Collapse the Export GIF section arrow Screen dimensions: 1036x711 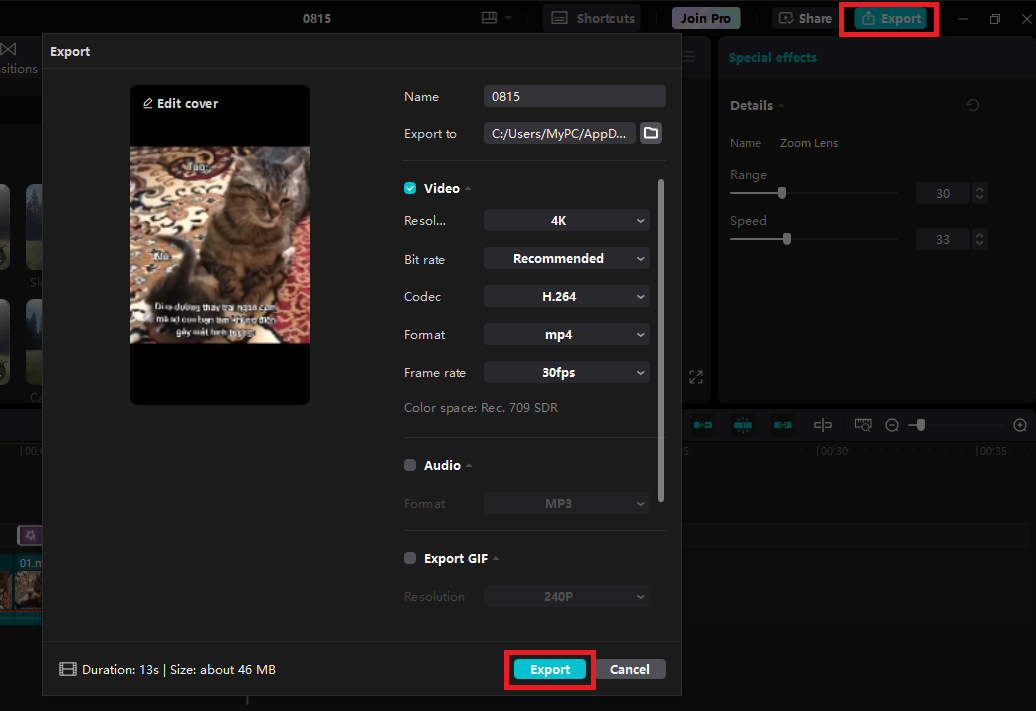[496, 558]
